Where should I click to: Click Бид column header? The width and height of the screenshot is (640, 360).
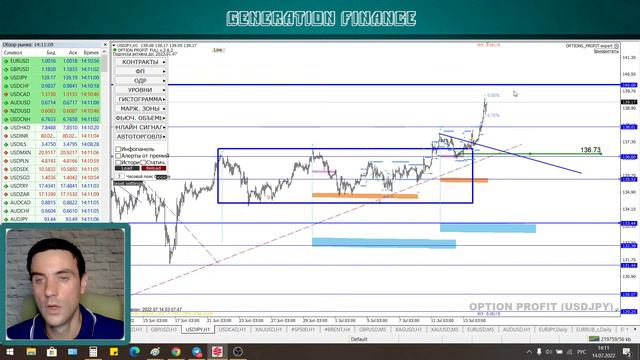51,53
